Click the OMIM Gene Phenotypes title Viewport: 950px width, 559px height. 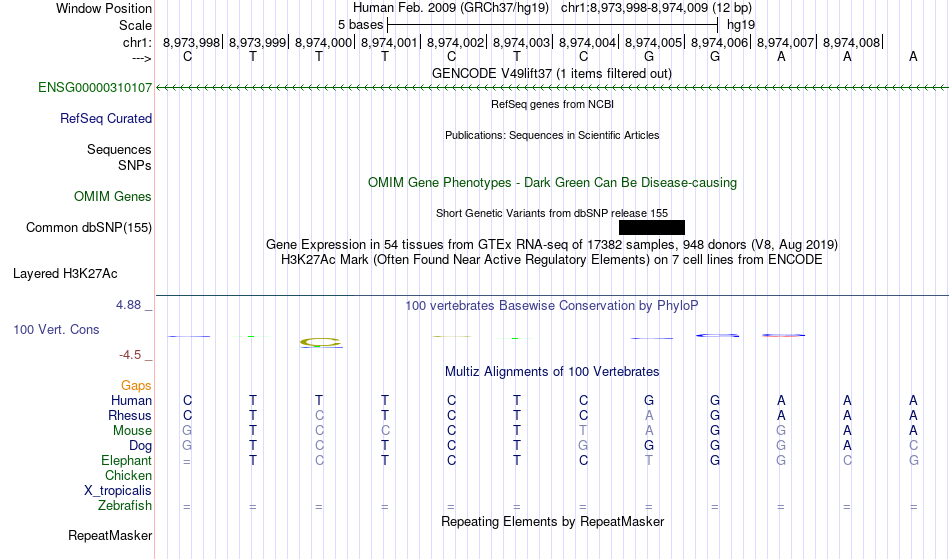click(x=553, y=182)
